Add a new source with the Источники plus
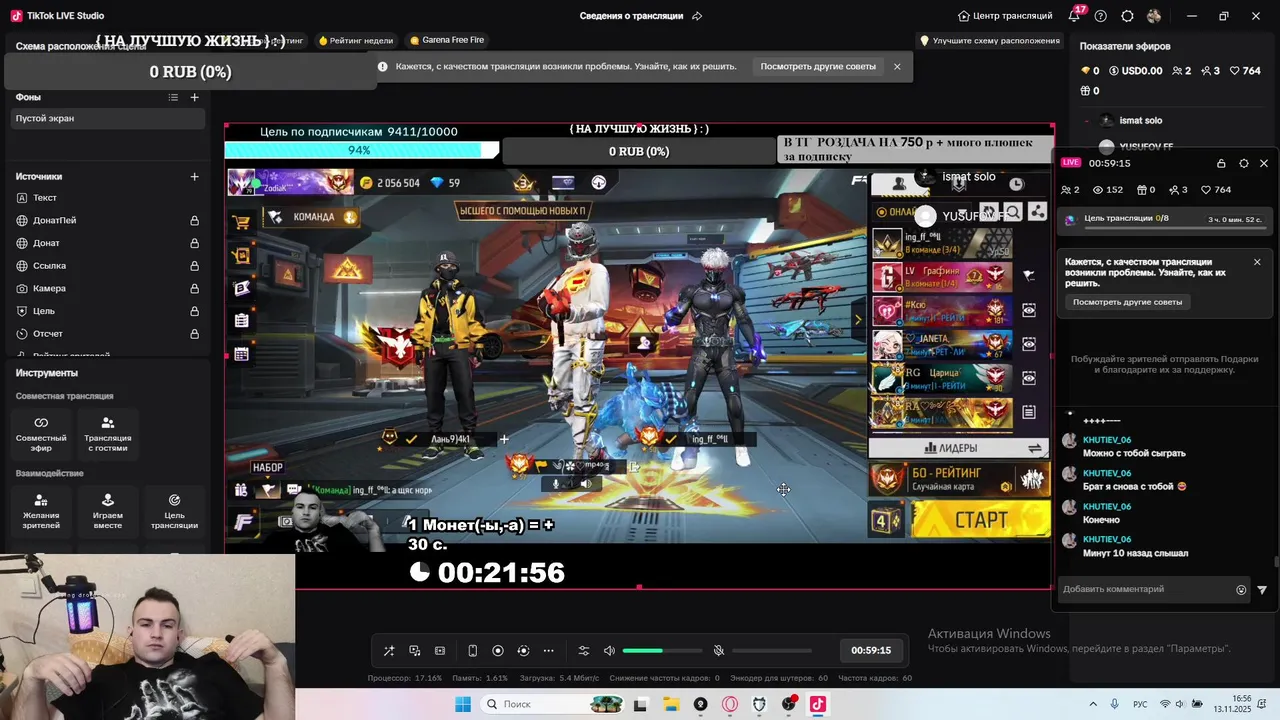 click(x=195, y=177)
